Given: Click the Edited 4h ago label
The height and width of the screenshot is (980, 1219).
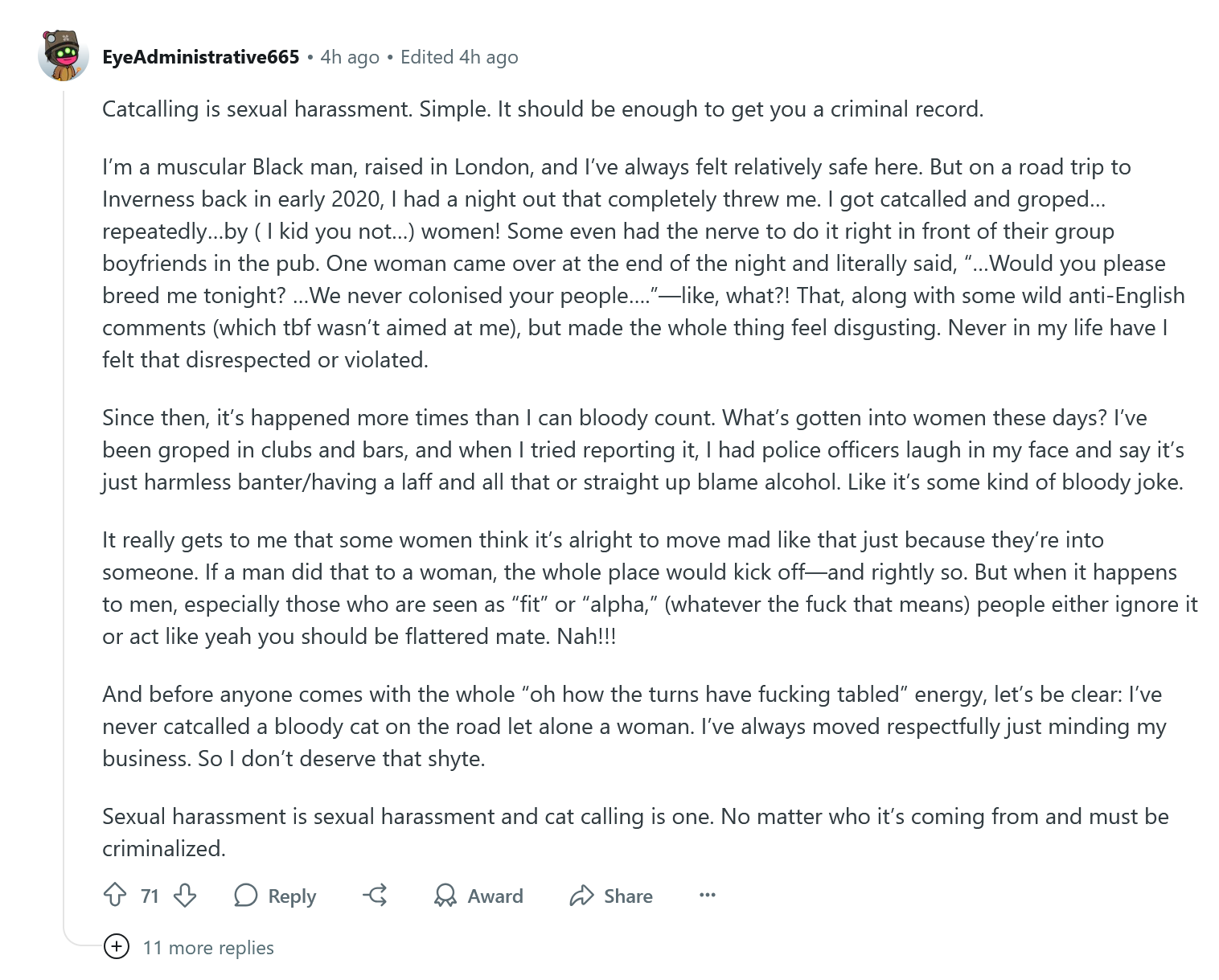Looking at the screenshot, I should click(459, 57).
